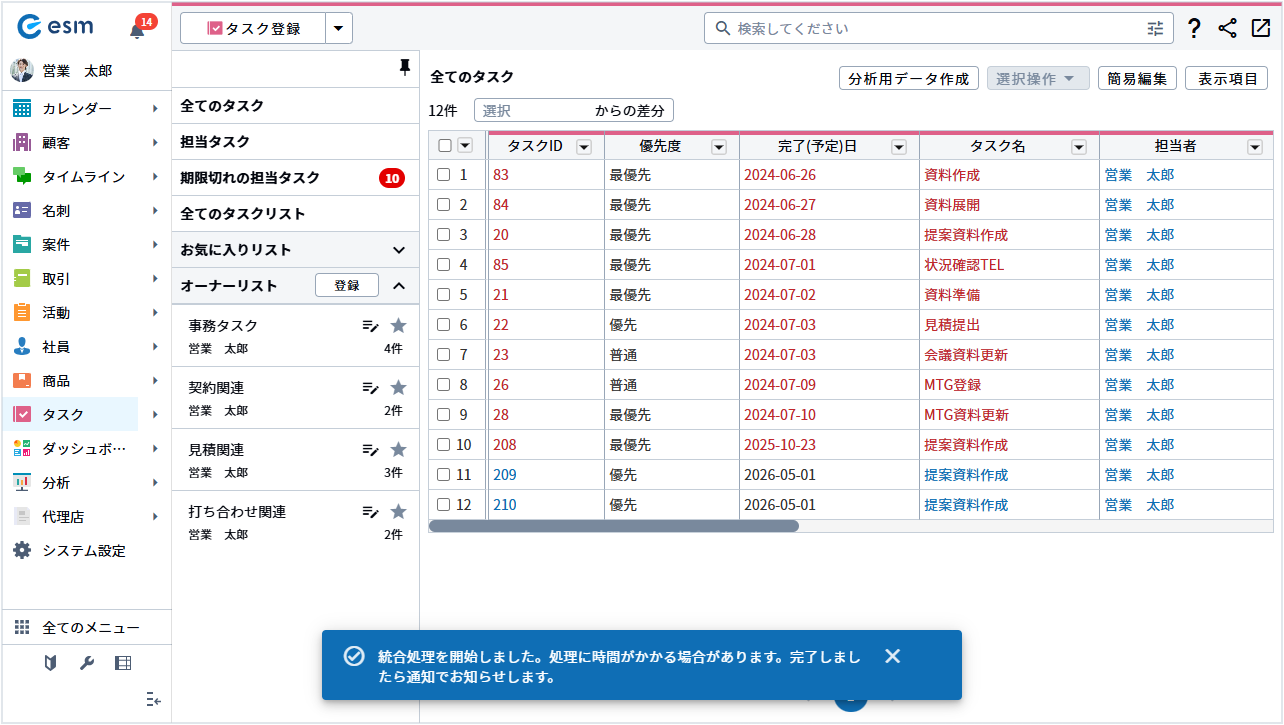The width and height of the screenshot is (1284, 725).
Task: Select the checkbox for row 12
Action: tap(444, 505)
